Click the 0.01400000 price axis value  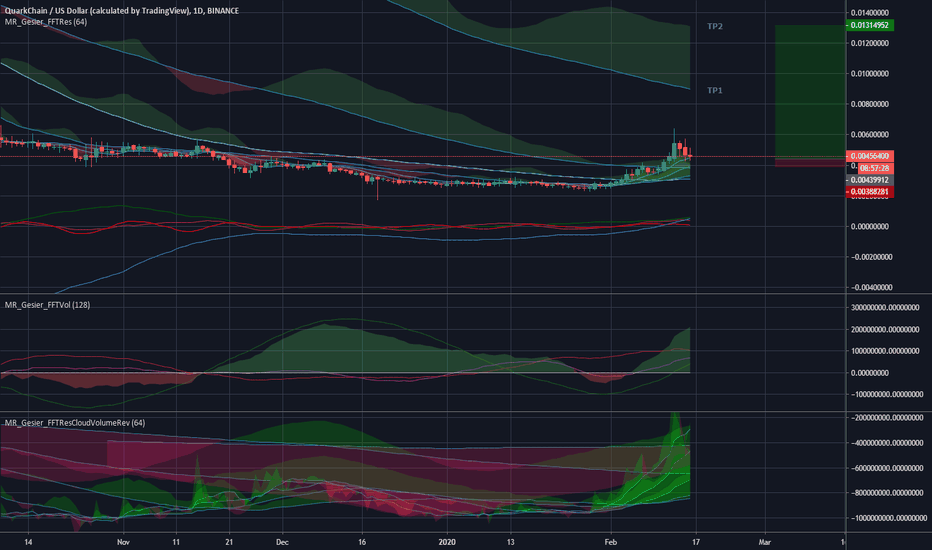(x=870, y=12)
